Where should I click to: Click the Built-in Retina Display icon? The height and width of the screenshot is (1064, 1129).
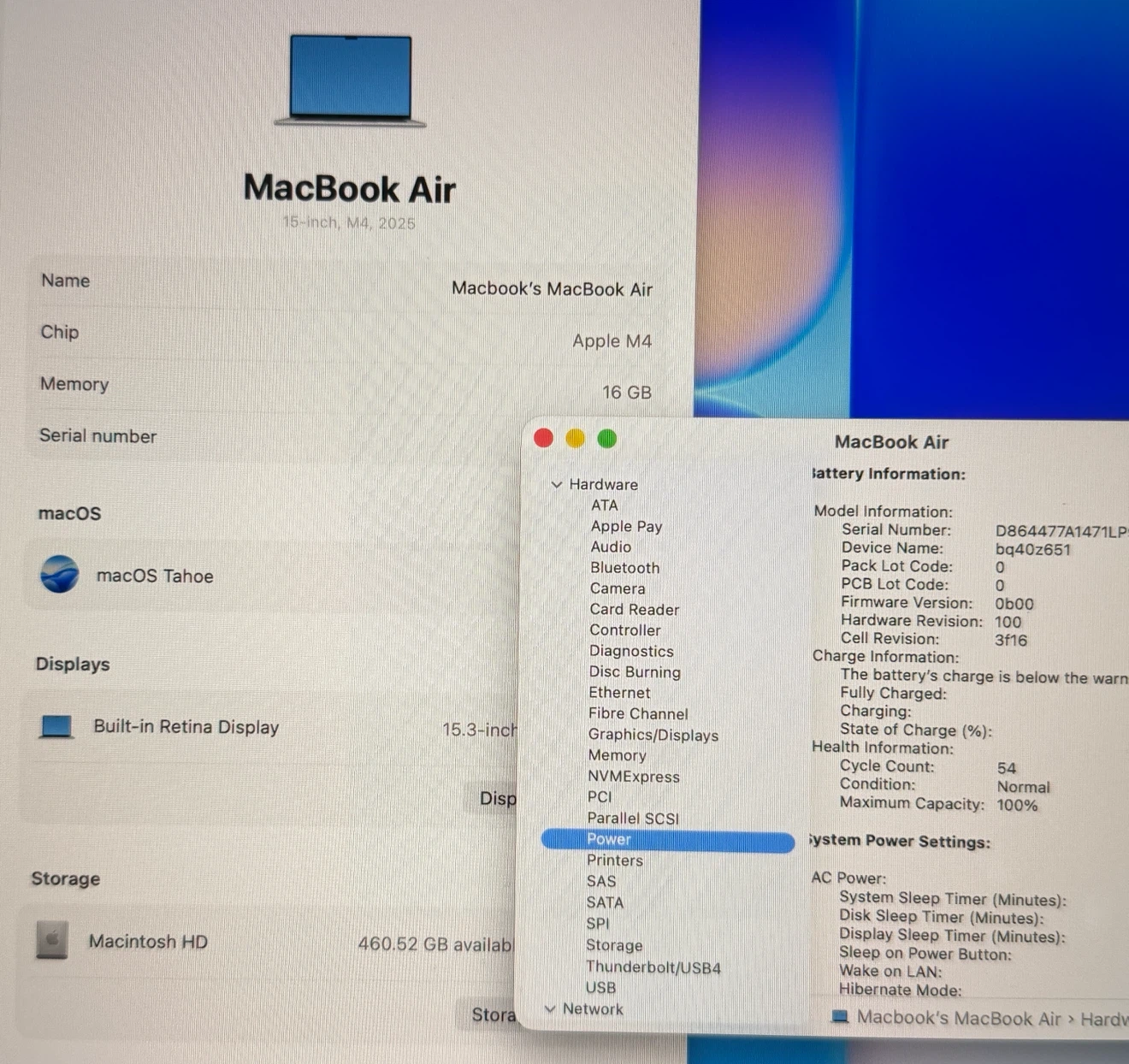tap(56, 726)
